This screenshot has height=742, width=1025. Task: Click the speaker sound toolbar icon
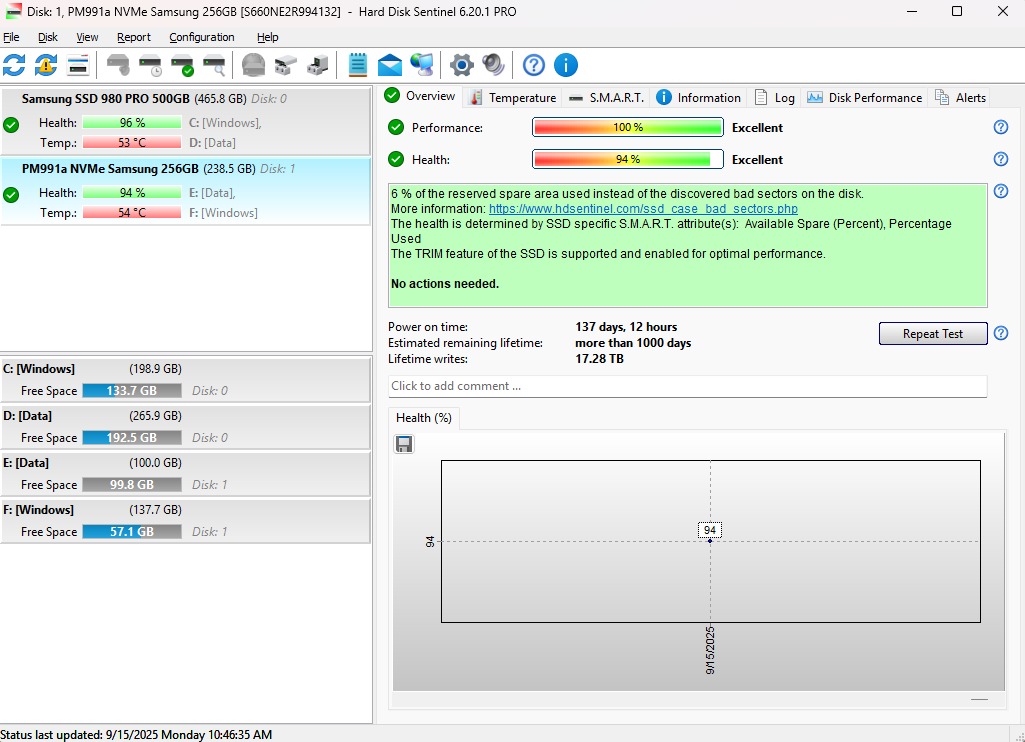pyautogui.click(x=494, y=65)
